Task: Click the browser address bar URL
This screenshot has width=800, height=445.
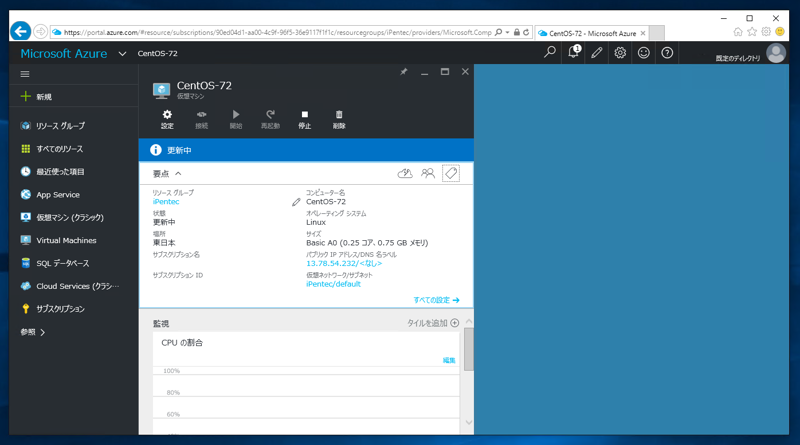Action: 278,32
